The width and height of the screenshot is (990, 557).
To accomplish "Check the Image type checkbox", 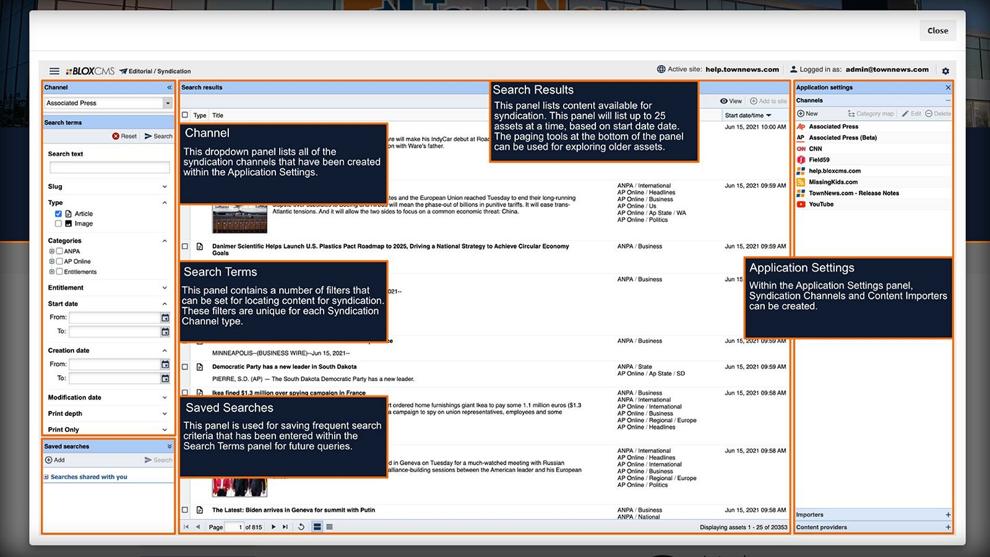I will [x=58, y=224].
